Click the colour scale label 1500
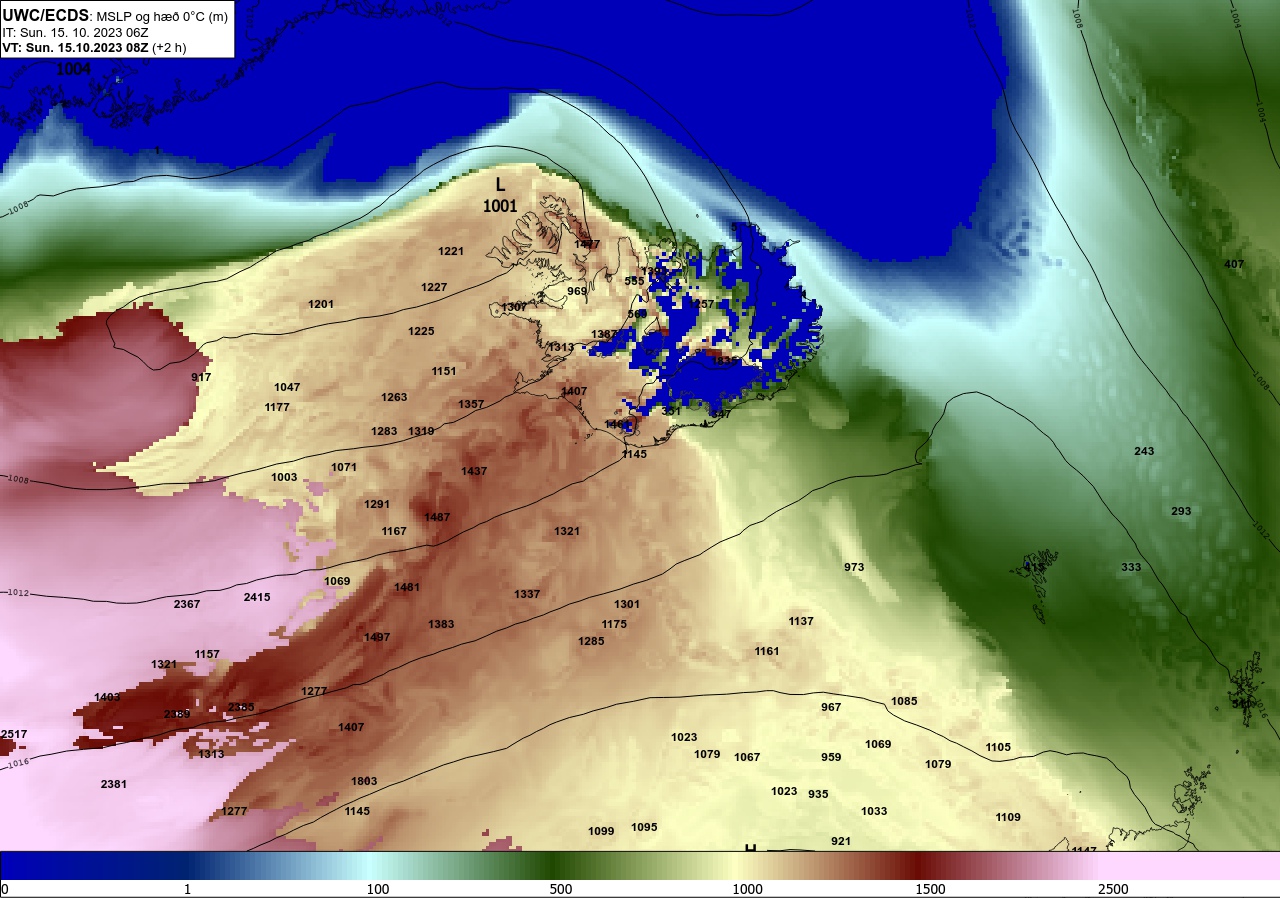The image size is (1280, 898). 930,889
